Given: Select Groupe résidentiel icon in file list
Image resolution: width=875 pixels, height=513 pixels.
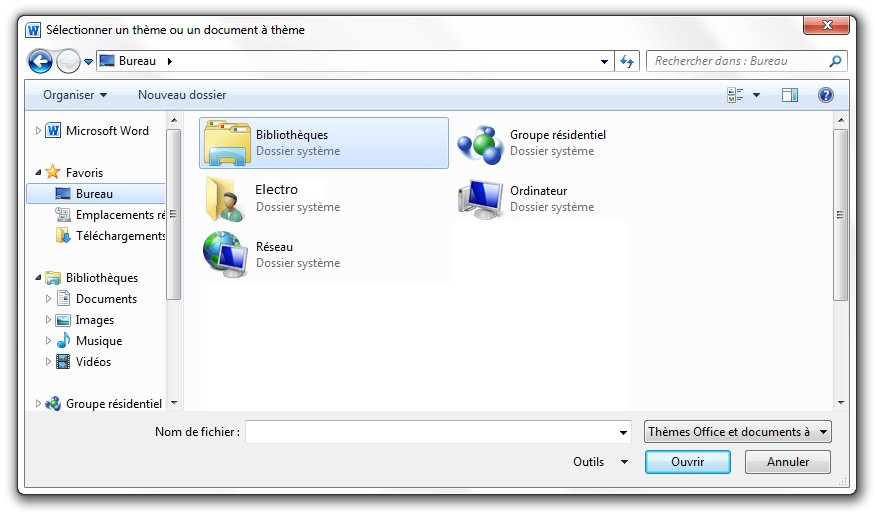Looking at the screenshot, I should click(x=480, y=145).
